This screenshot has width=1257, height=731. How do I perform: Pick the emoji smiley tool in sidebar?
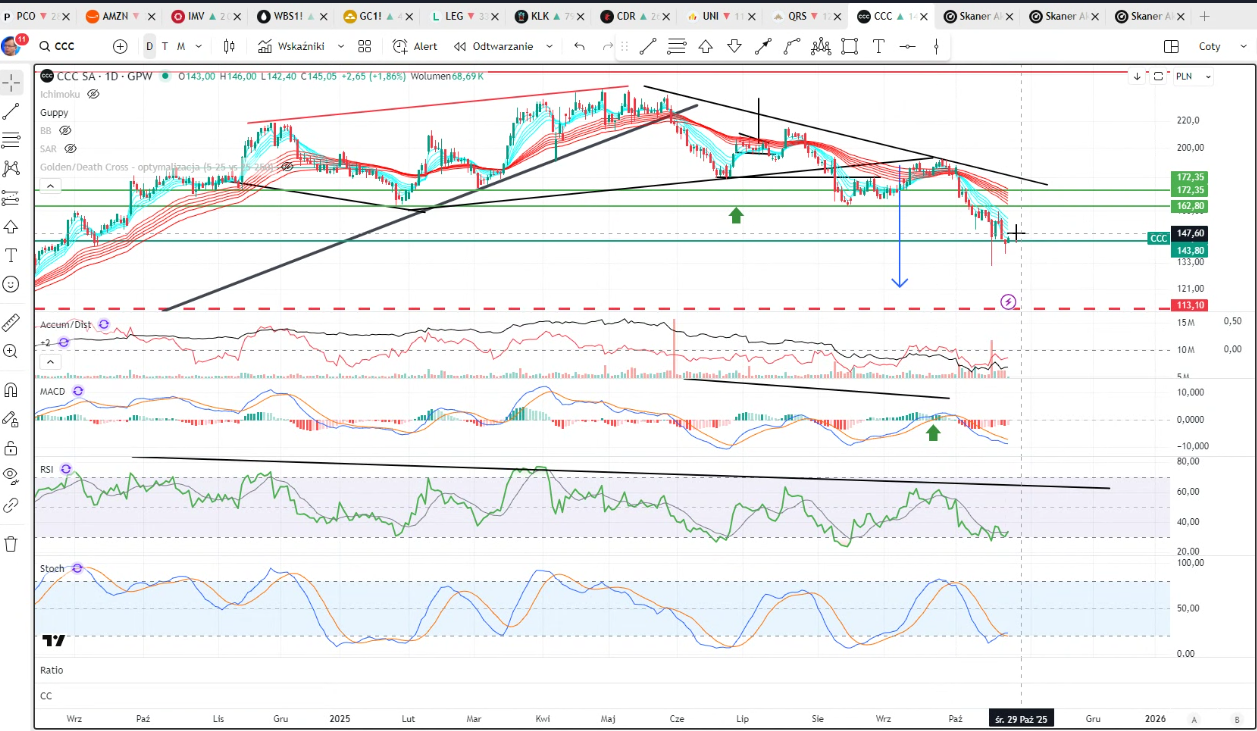click(11, 284)
